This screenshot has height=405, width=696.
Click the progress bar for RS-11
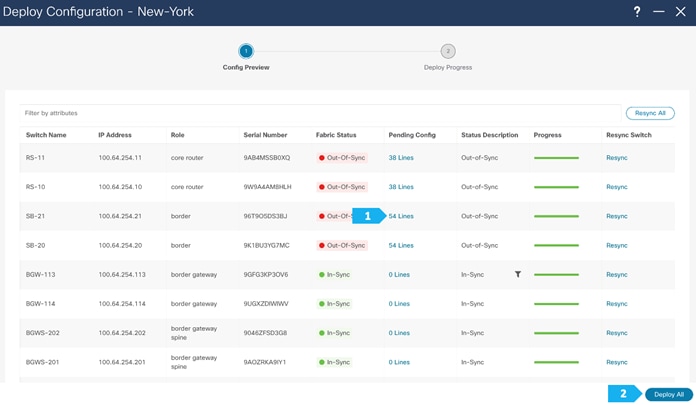pyautogui.click(x=556, y=158)
